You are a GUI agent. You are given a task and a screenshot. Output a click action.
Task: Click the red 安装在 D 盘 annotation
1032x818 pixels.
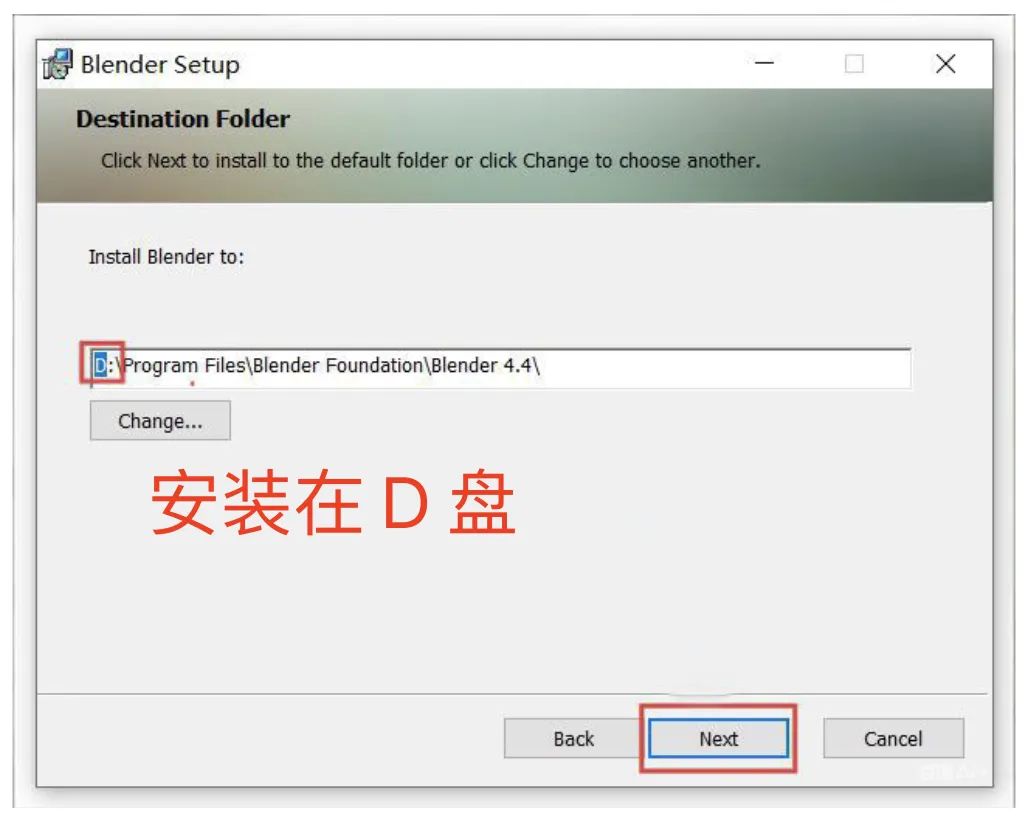(332, 501)
